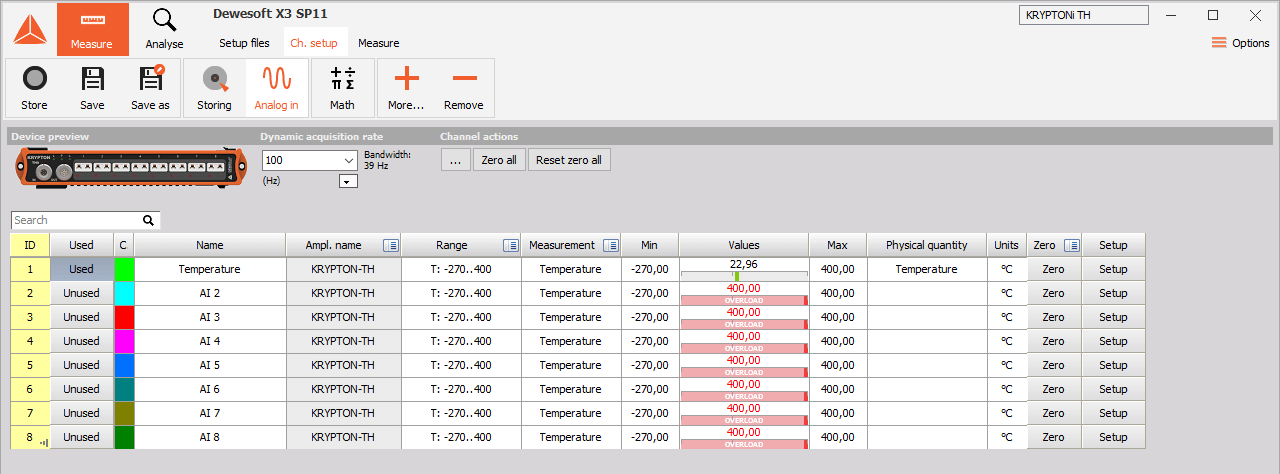Screen dimensions: 1280x474
Task: Toggle Unused button for AI 8
Action: pos(81,437)
